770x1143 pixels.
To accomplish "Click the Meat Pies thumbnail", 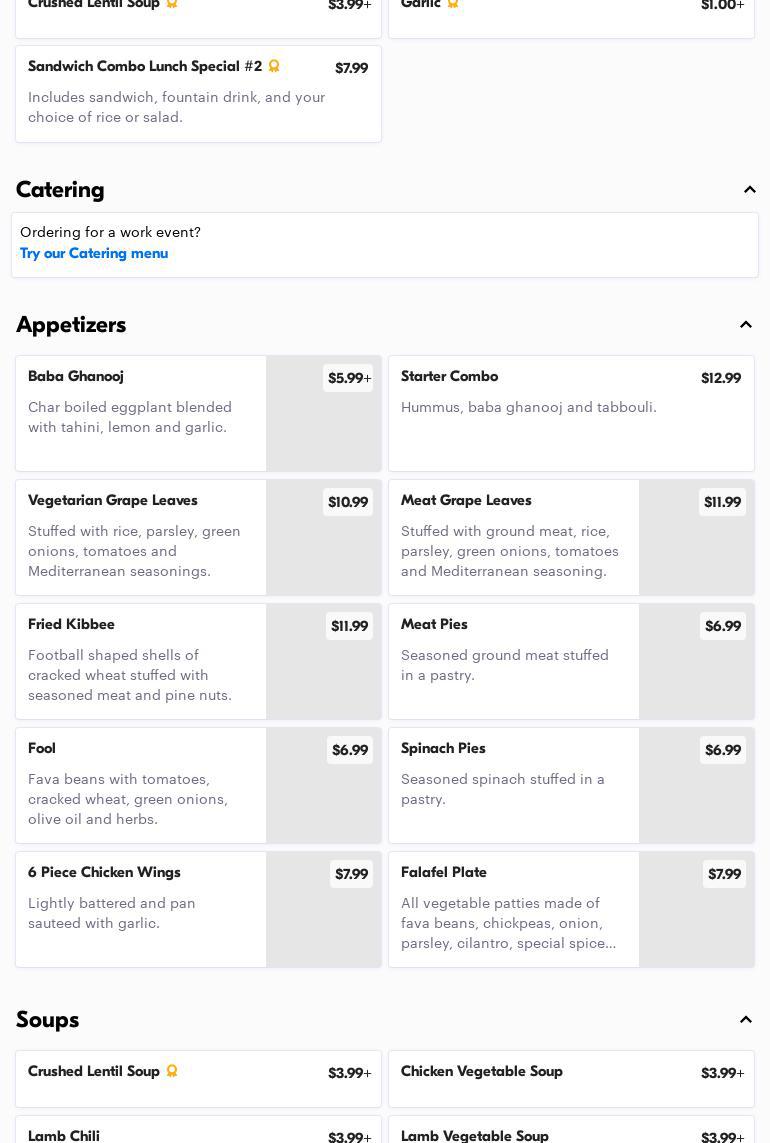I will [x=696, y=674].
